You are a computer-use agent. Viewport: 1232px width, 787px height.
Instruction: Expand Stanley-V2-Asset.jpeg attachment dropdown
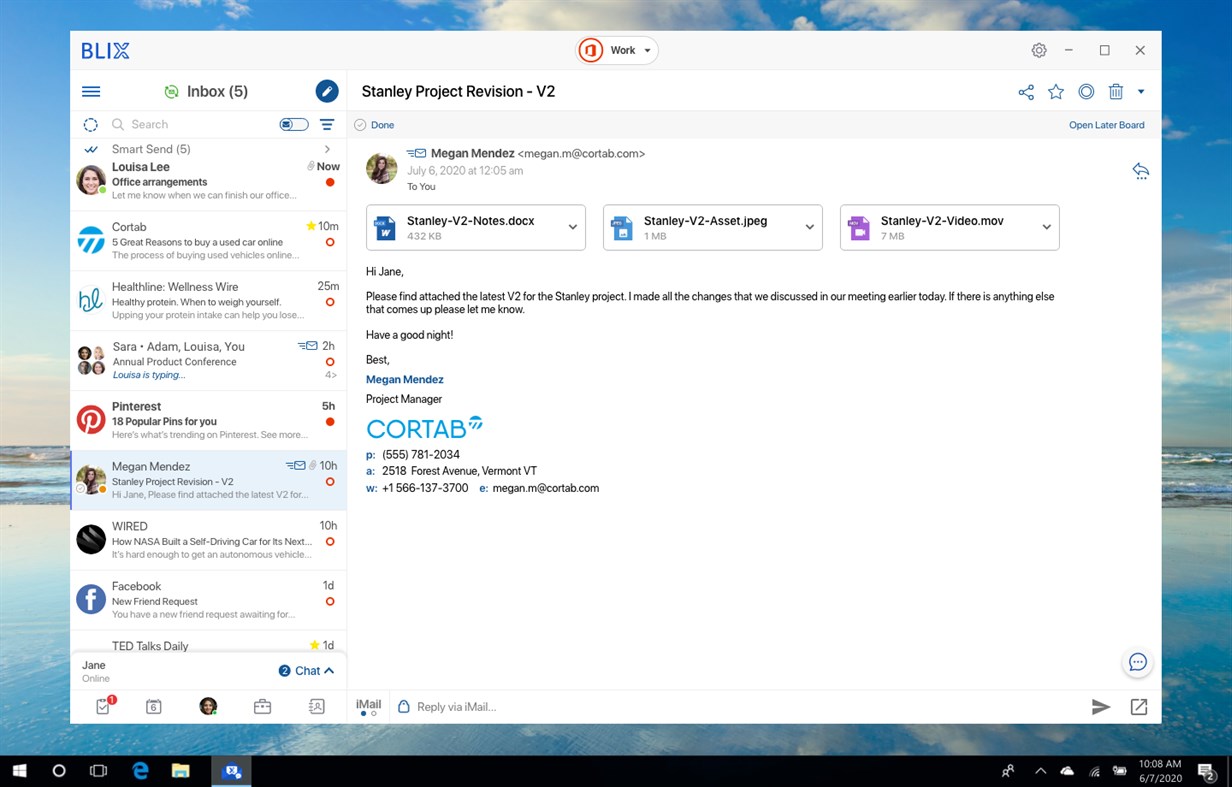[x=810, y=227]
